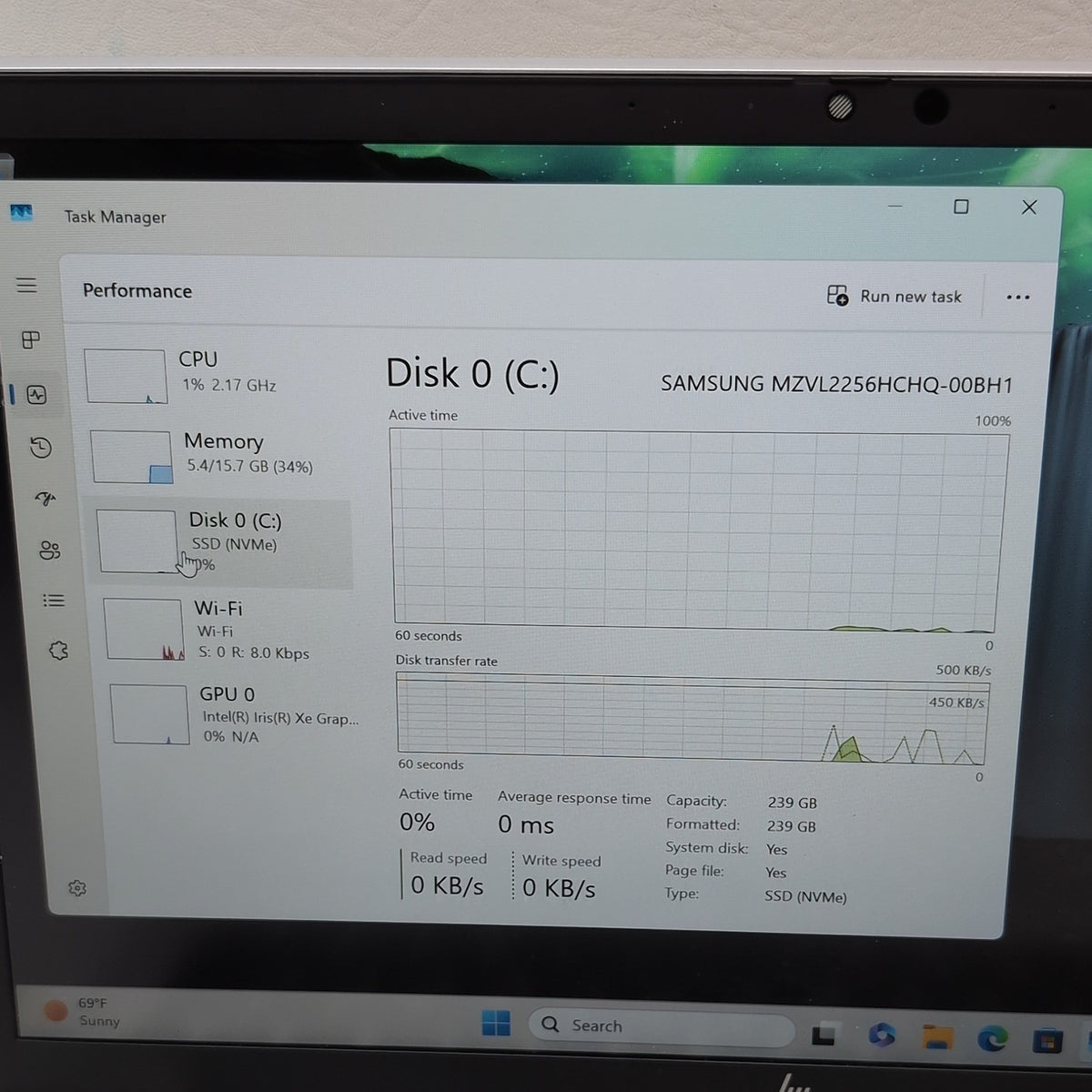
Task: Click the taskbar Search box
Action: [x=662, y=1026]
